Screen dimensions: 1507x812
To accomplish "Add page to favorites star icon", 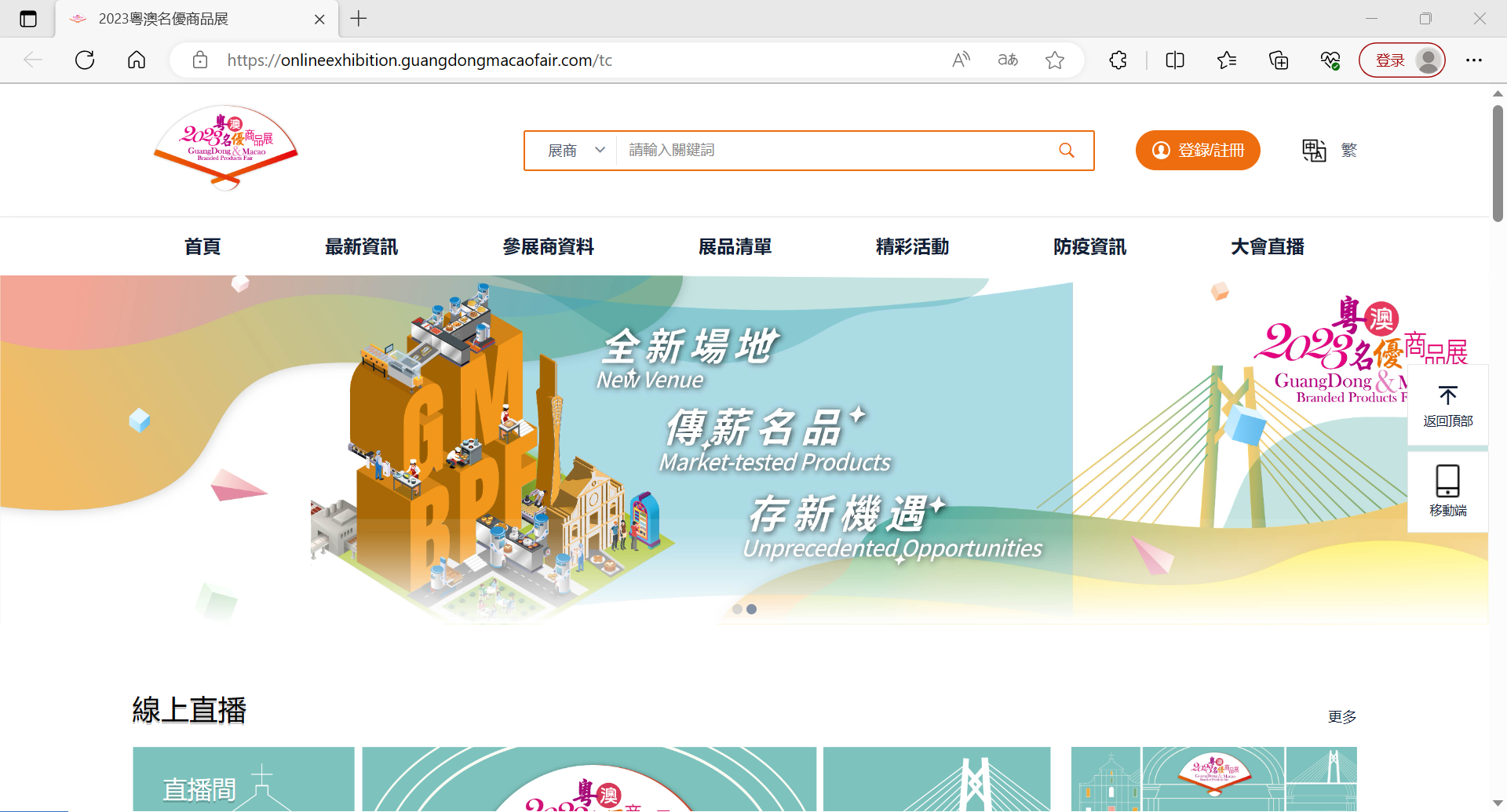I will click(1054, 60).
